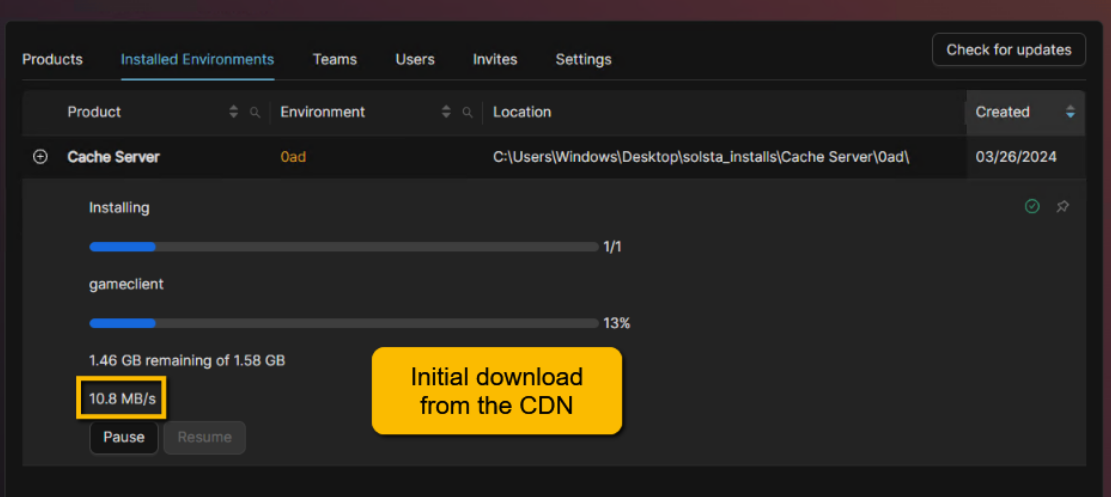Screen dimensions: 1111x497
Task: Switch to the Teams tab
Action: coord(335,60)
